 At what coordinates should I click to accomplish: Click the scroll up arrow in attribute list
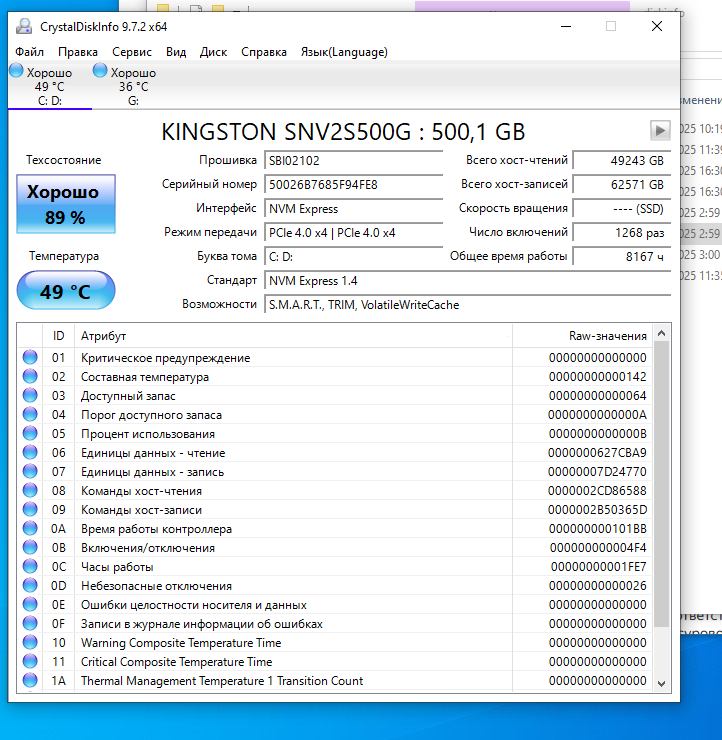tap(660, 333)
